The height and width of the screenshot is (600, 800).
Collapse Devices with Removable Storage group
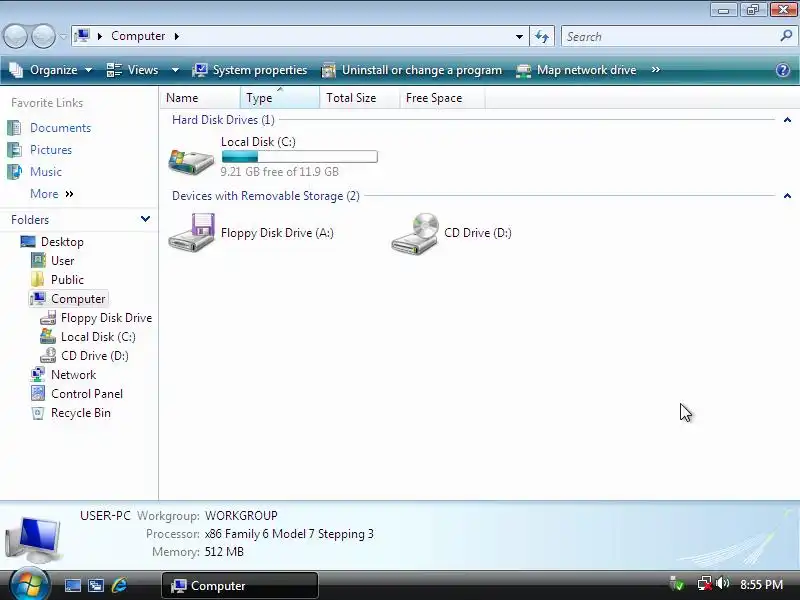[x=787, y=196]
